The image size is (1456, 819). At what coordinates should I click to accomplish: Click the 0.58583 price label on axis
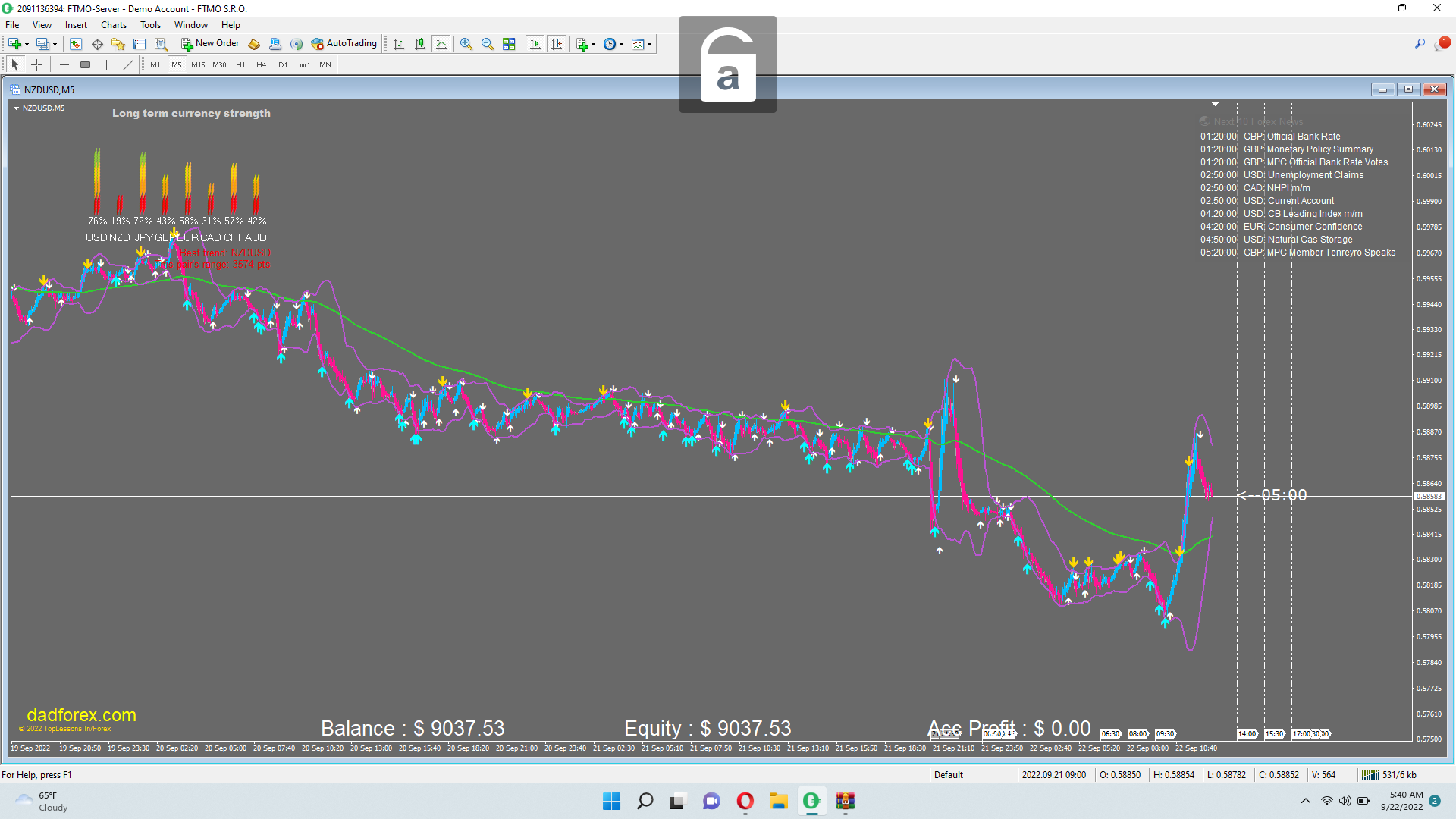point(1429,497)
